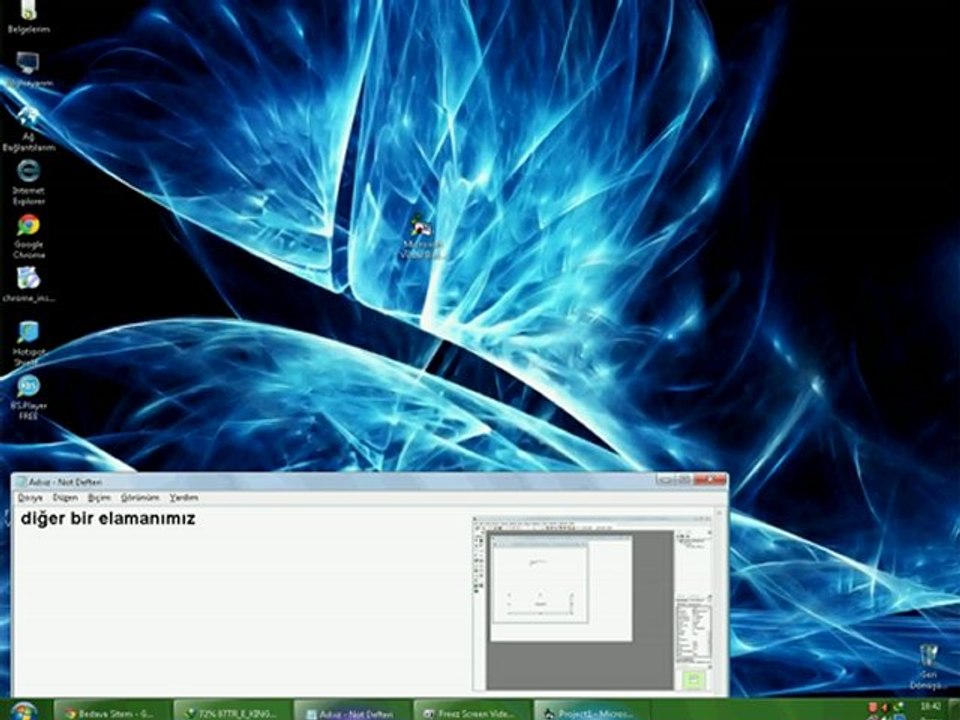Switch to Freez Screen Video taskbar button
The height and width of the screenshot is (720, 960).
pyautogui.click(x=473, y=711)
